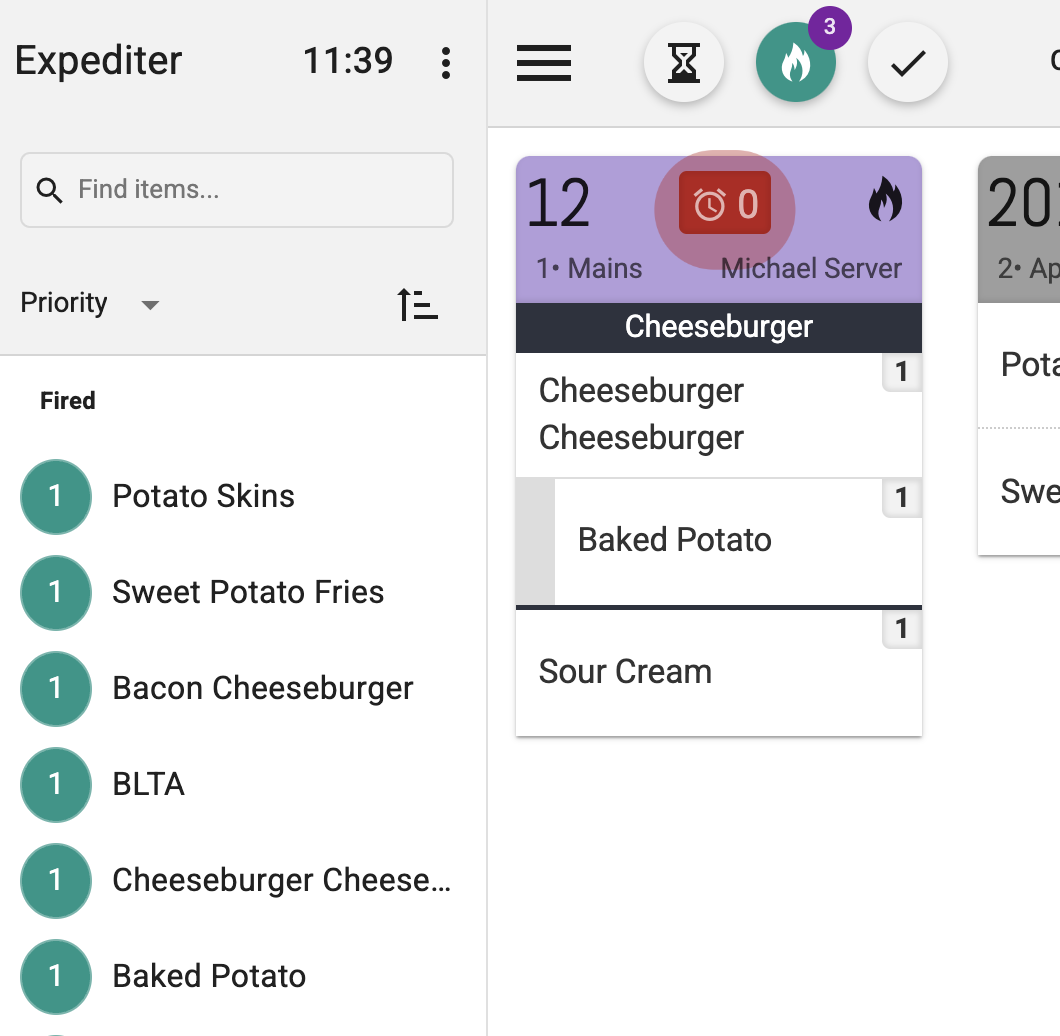The image size is (1060, 1036).
Task: Expand the Priority sort dropdown
Action: coord(90,303)
